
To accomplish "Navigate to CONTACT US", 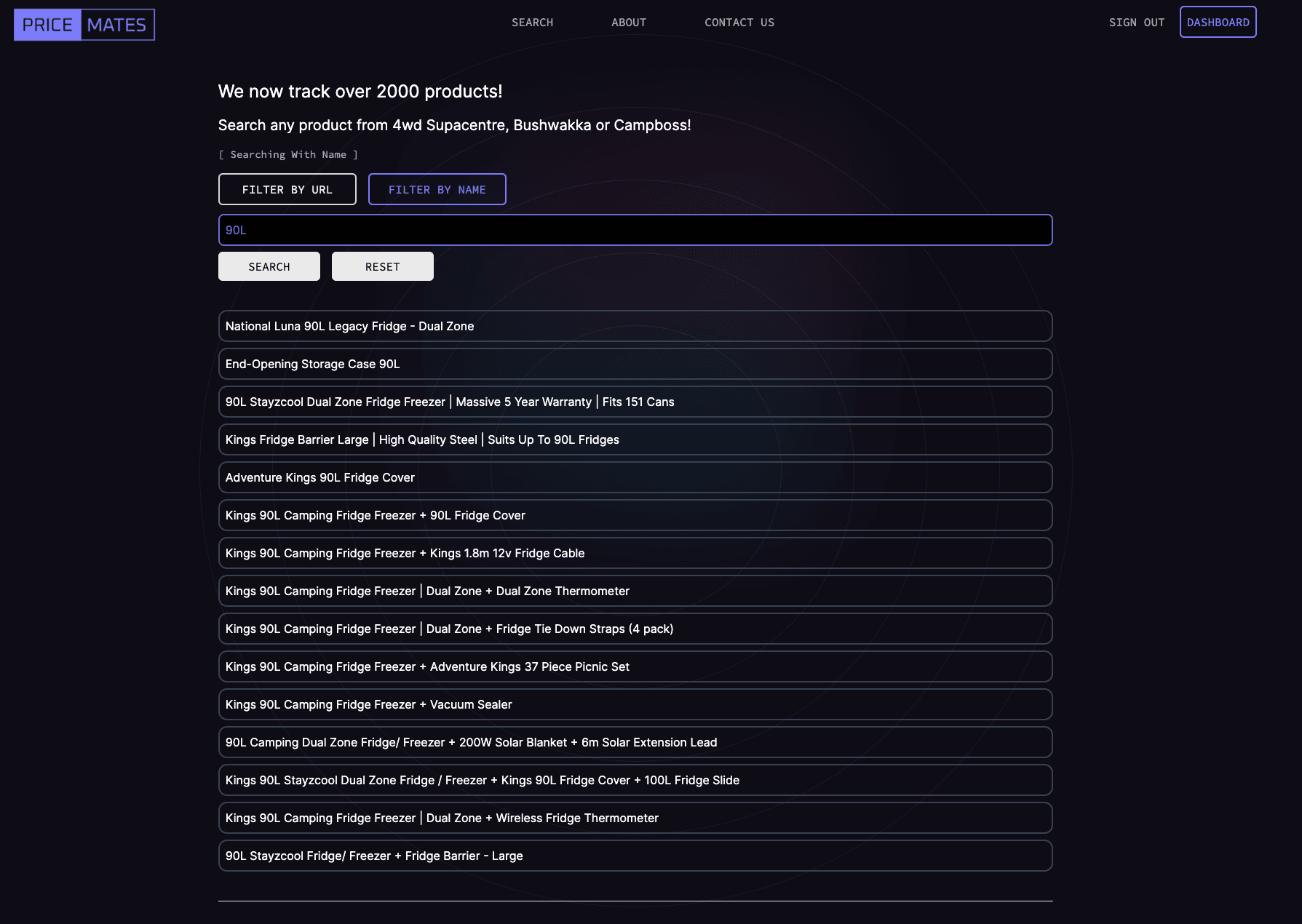I will click(x=739, y=23).
